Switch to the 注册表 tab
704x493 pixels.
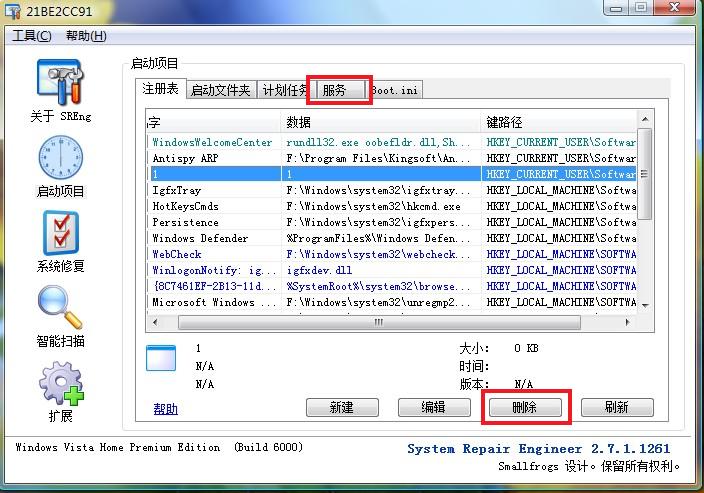pos(160,88)
